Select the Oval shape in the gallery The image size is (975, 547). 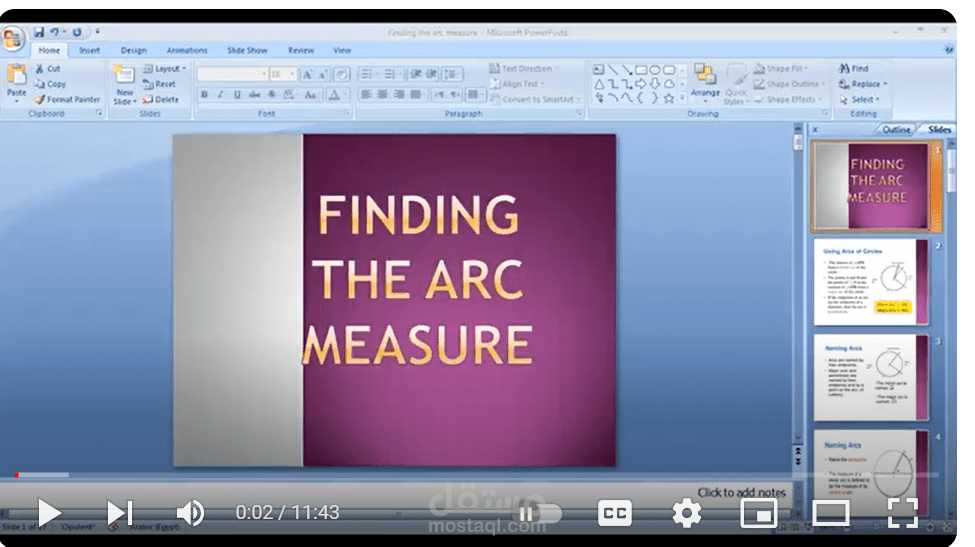[x=655, y=70]
